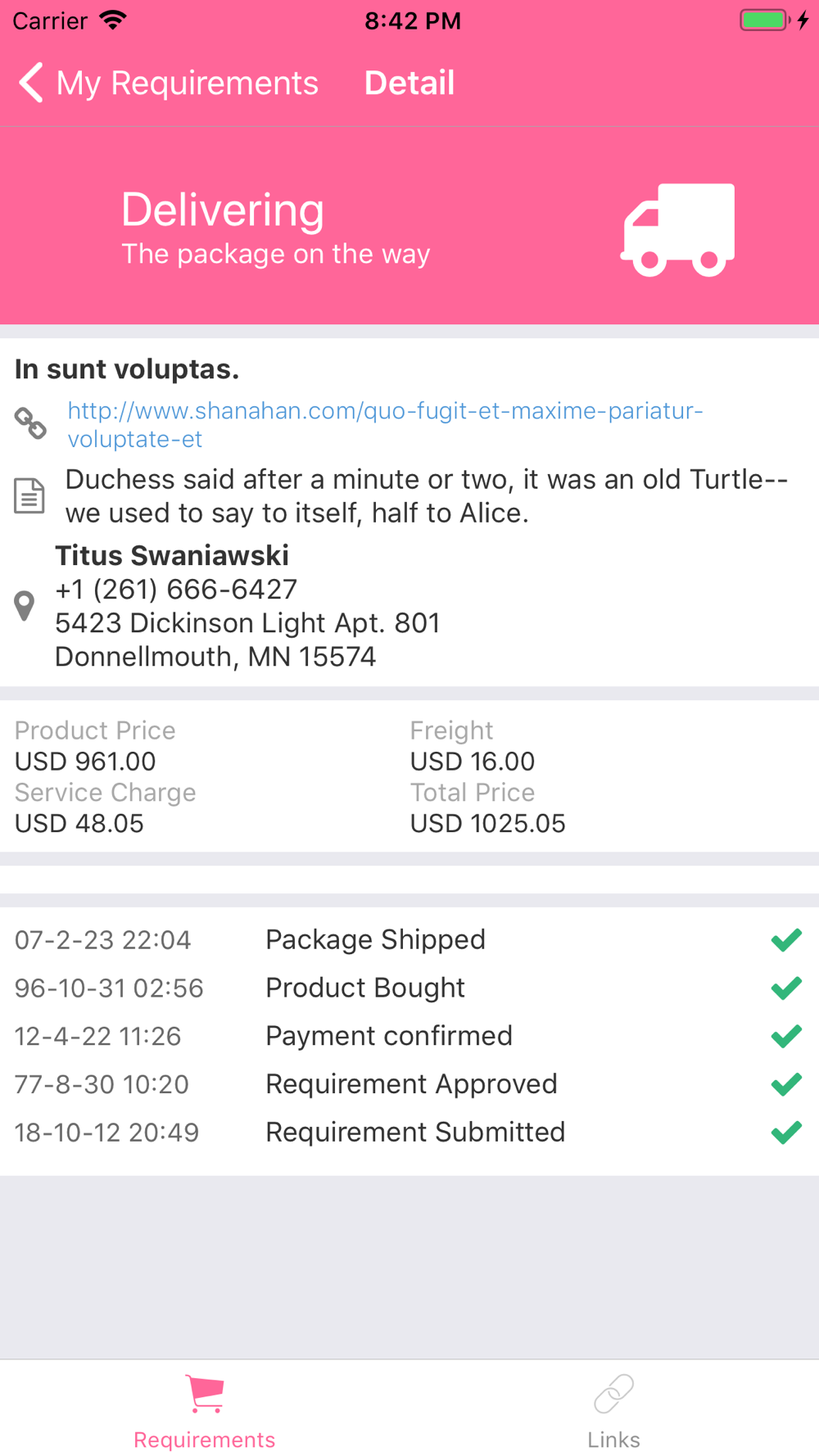This screenshot has width=819, height=1456.
Task: Tap the phone number +1 (261) 666-6427
Action: (176, 590)
